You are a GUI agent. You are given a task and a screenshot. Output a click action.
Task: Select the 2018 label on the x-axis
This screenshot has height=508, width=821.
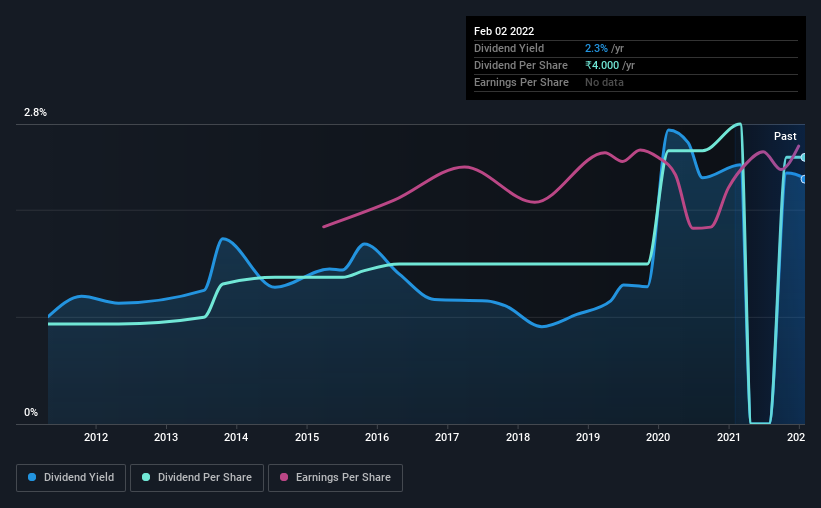coord(518,437)
